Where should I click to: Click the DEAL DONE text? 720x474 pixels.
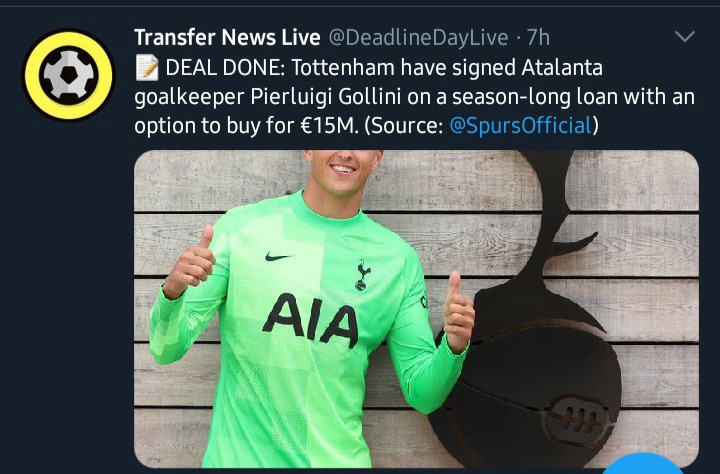pyautogui.click(x=225, y=68)
